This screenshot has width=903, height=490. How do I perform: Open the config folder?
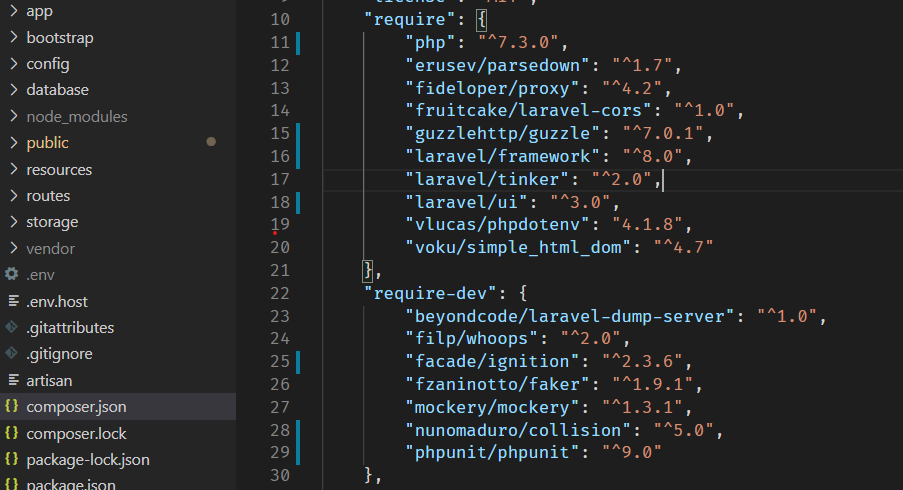click(x=48, y=64)
